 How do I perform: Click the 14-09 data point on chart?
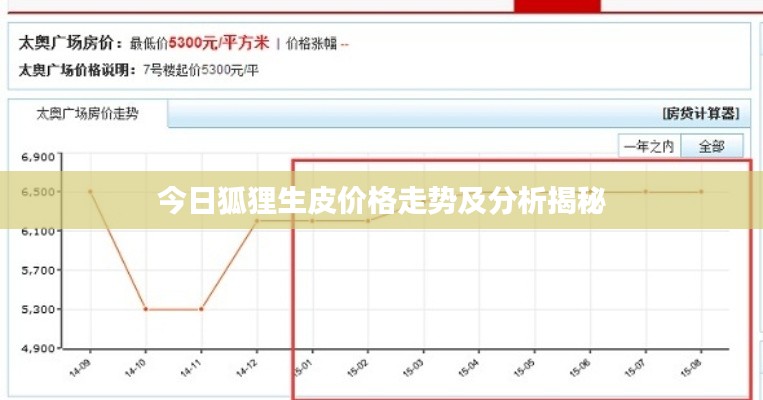tap(90, 192)
